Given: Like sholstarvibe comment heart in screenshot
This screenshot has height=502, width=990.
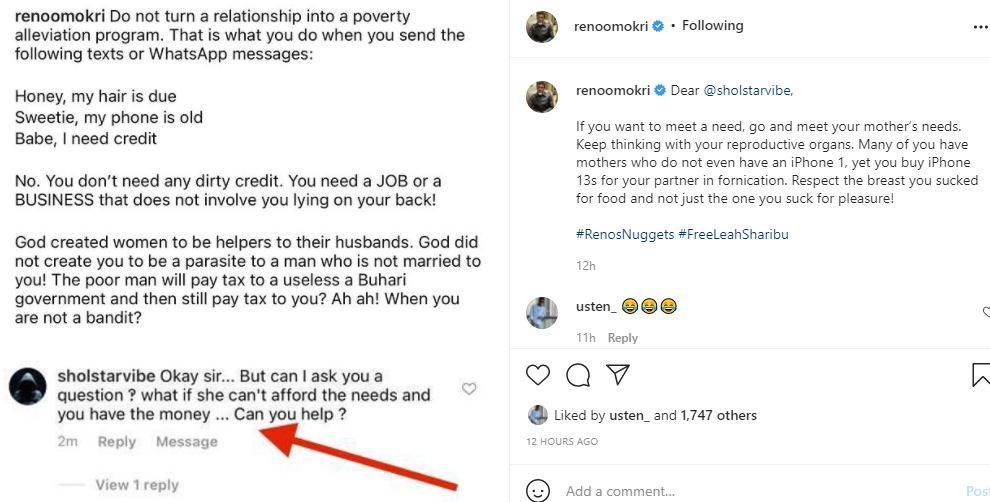Looking at the screenshot, I should click(x=468, y=389).
